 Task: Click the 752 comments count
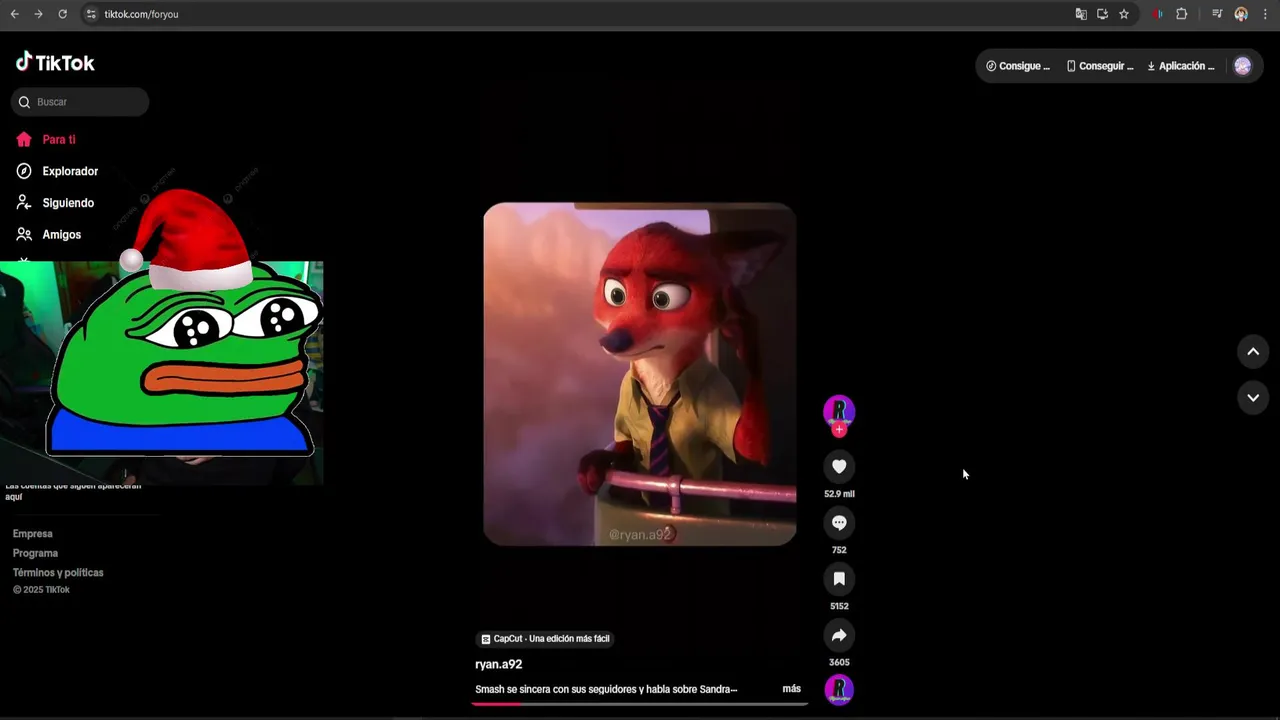[x=839, y=550]
